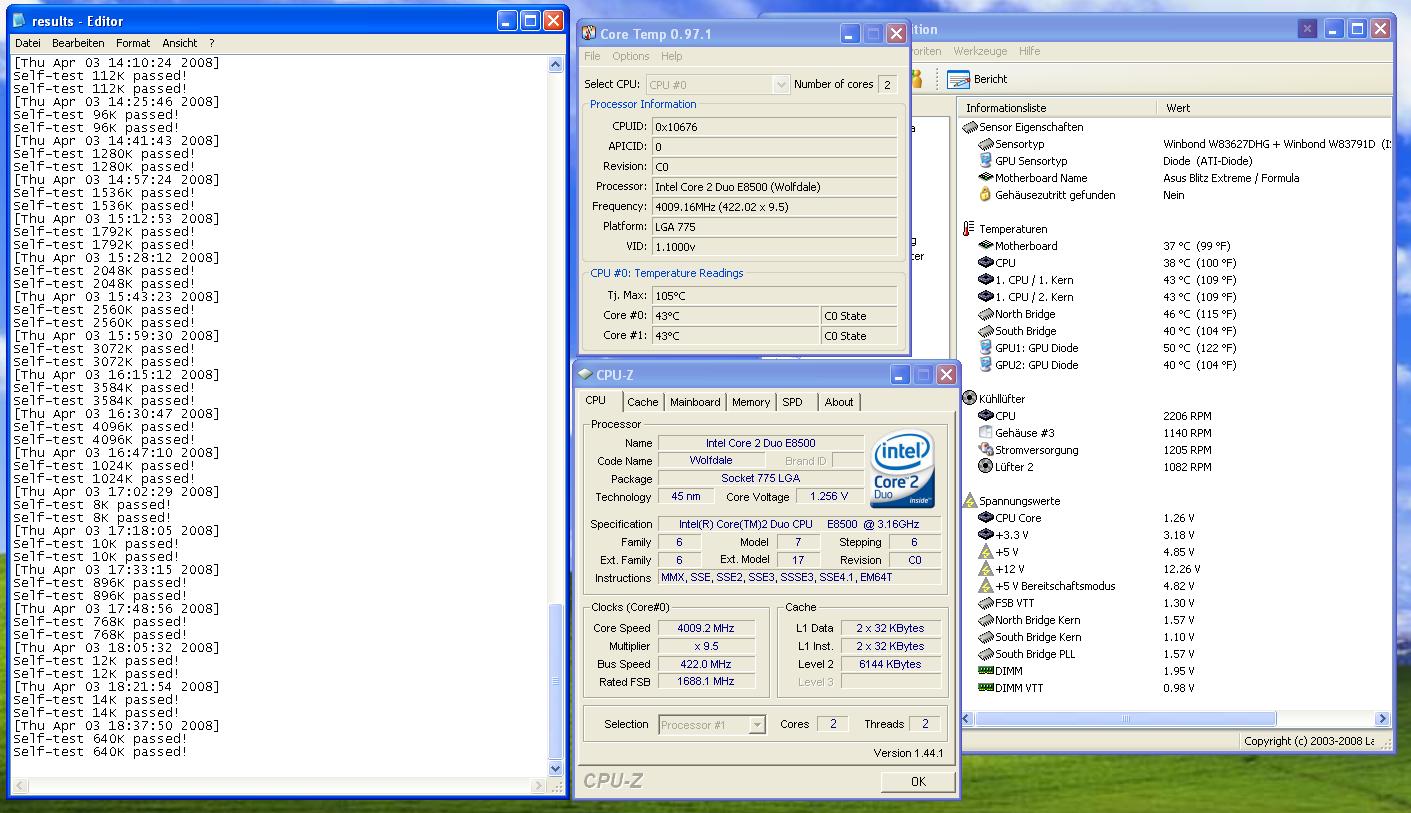Select the DIMM VTT memory icon

click(986, 688)
